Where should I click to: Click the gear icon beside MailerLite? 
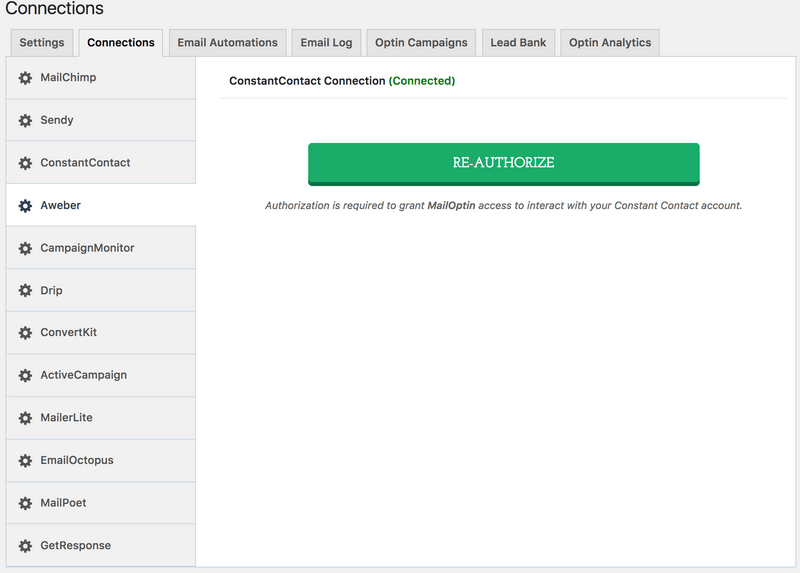pos(25,418)
